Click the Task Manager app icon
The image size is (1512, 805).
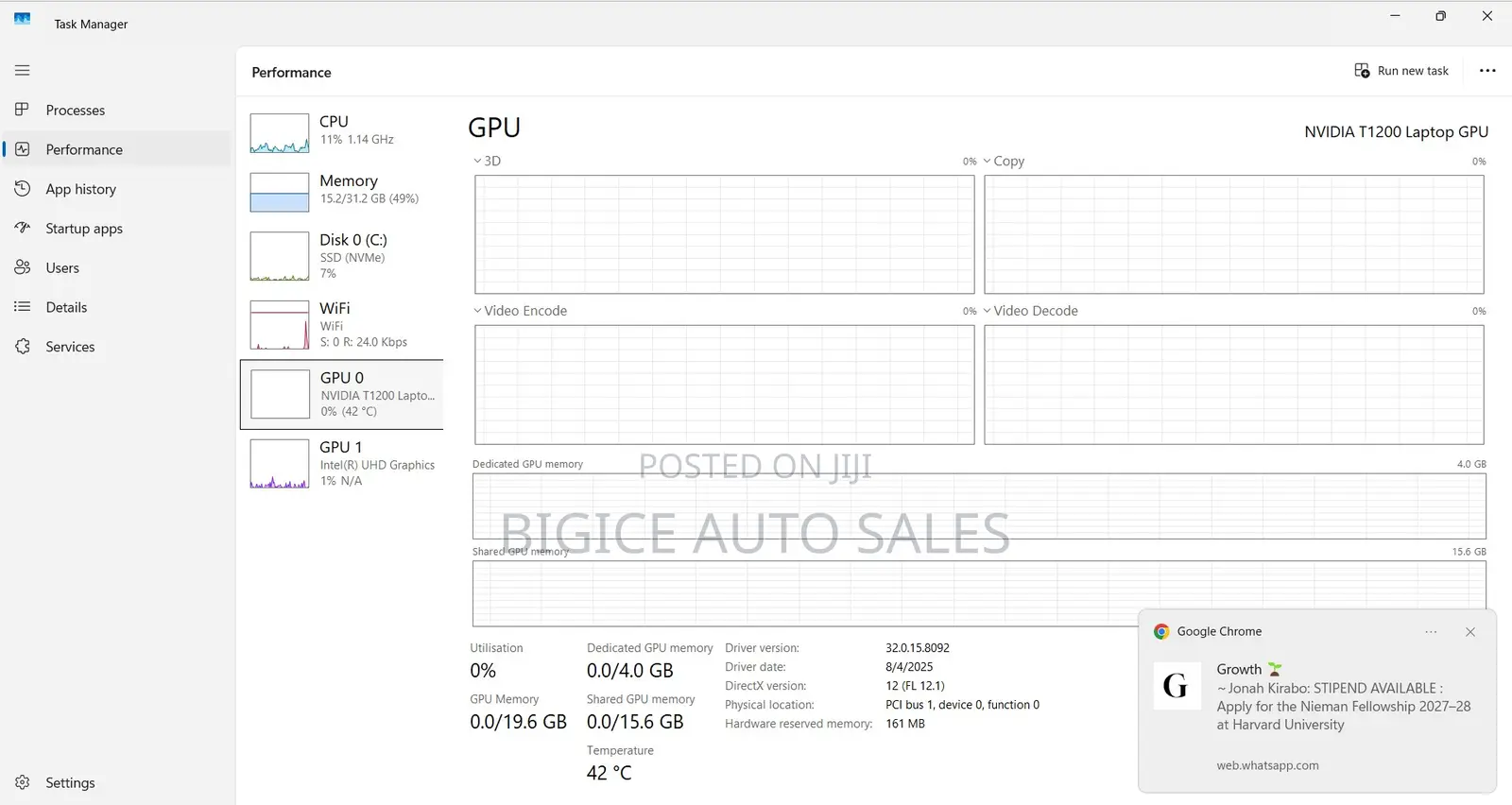(23, 18)
